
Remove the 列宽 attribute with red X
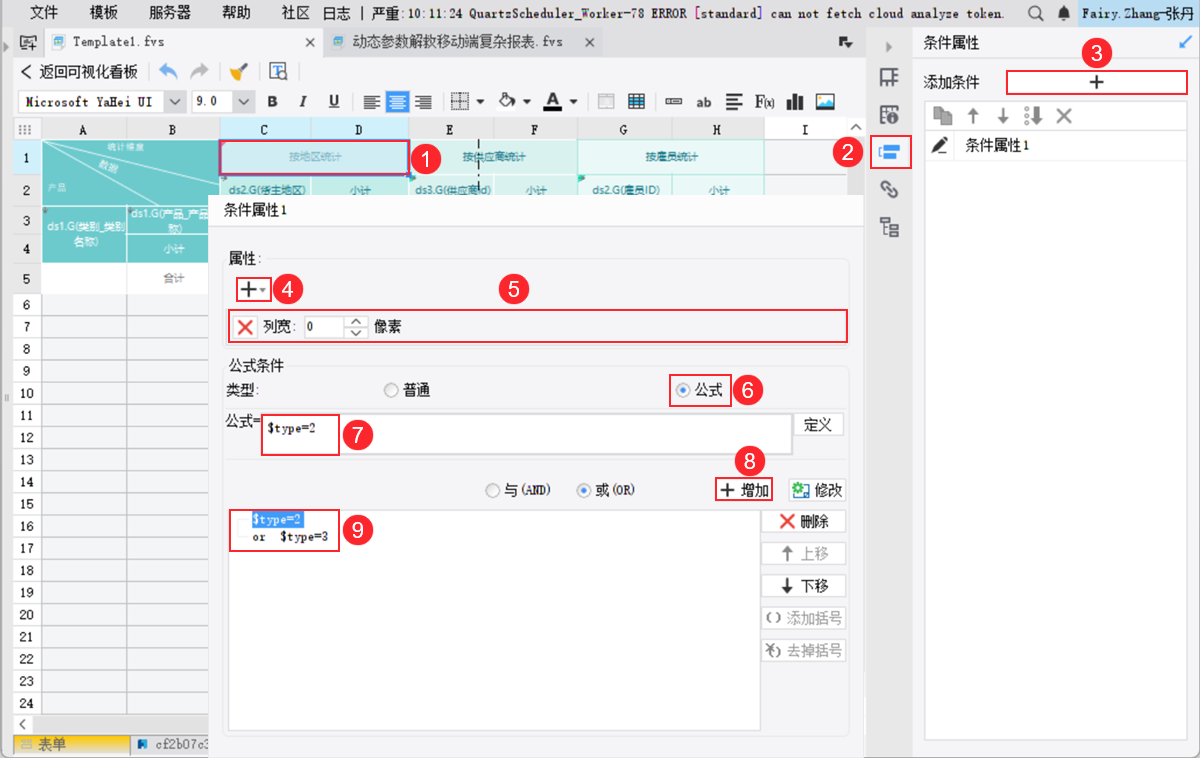point(245,326)
